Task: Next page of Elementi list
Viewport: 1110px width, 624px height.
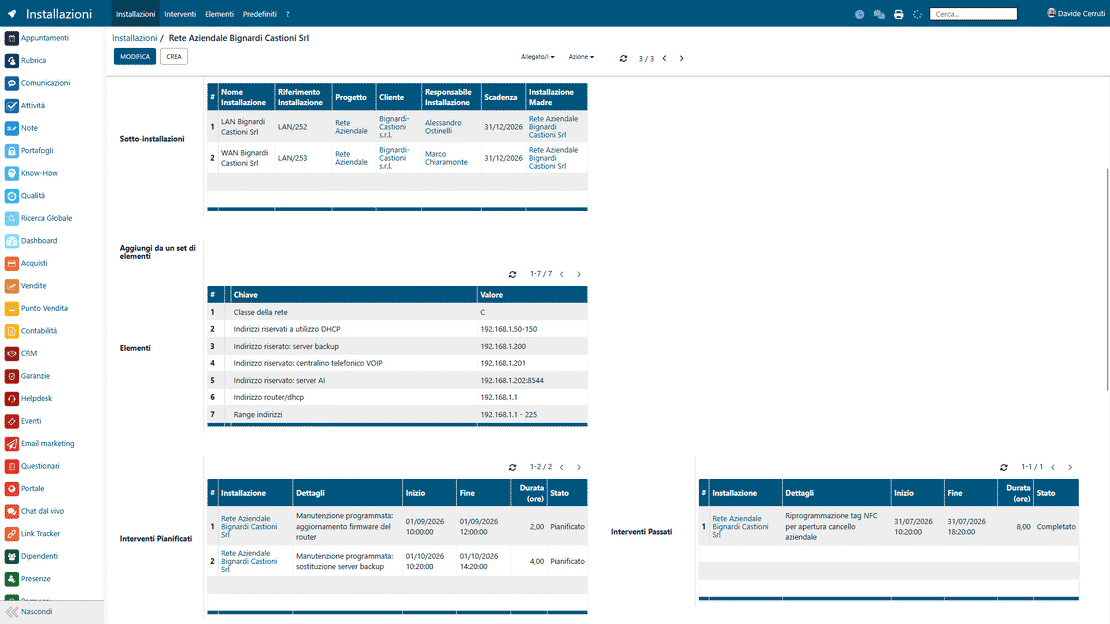Action: tap(579, 274)
